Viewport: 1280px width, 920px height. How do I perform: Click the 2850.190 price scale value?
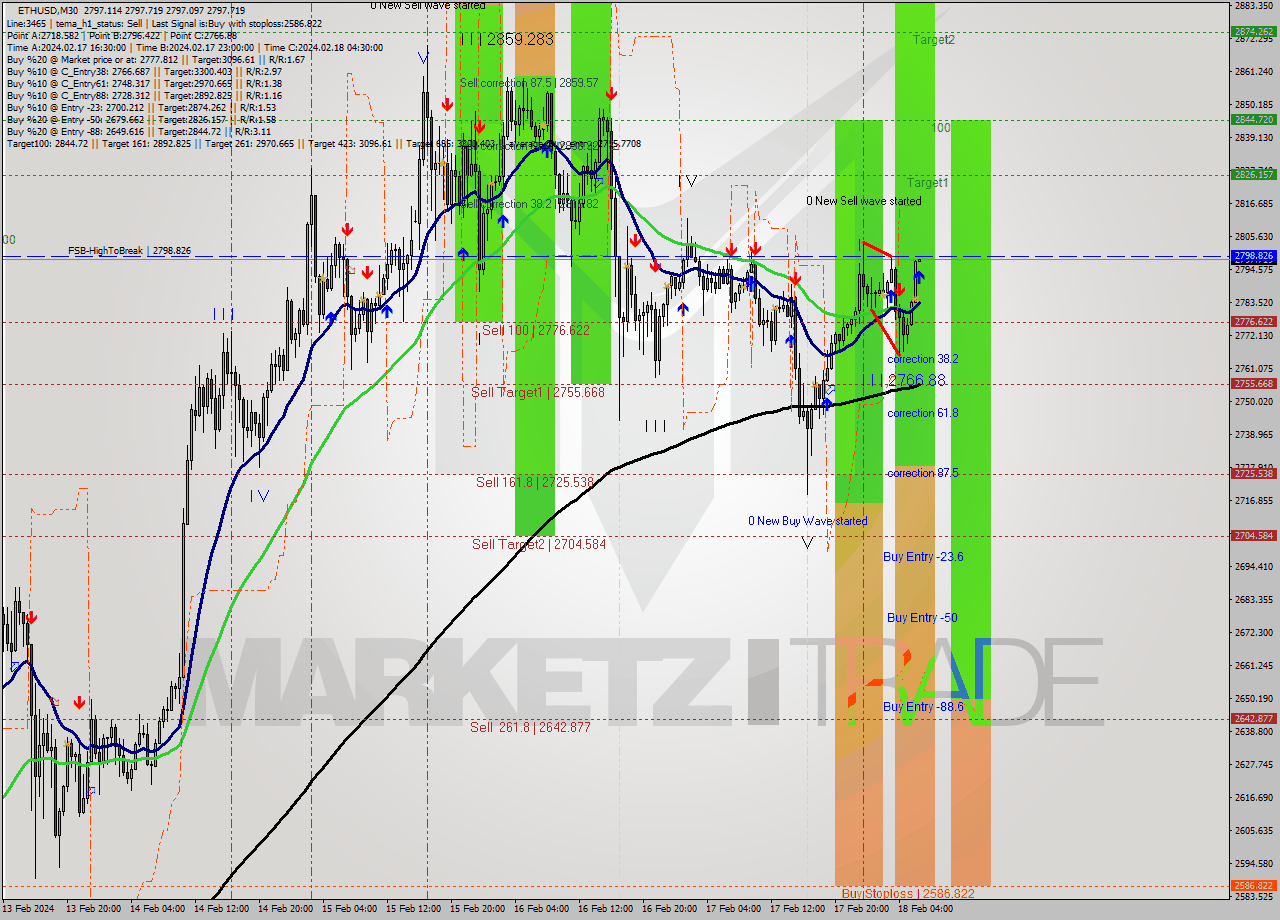pyautogui.click(x=1253, y=104)
